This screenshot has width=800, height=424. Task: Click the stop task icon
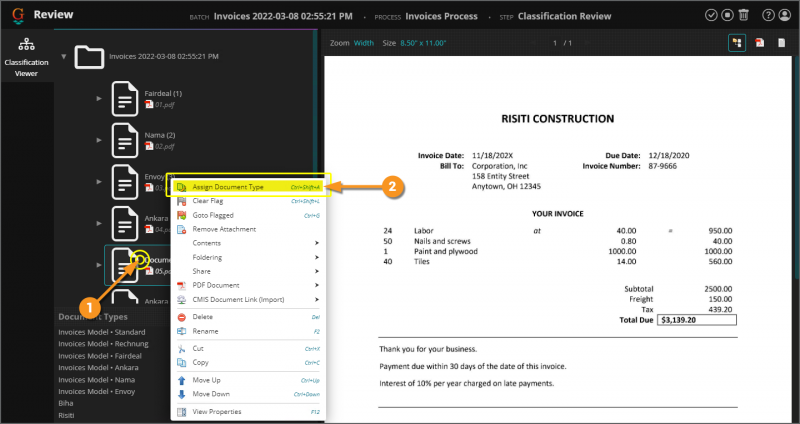click(727, 15)
